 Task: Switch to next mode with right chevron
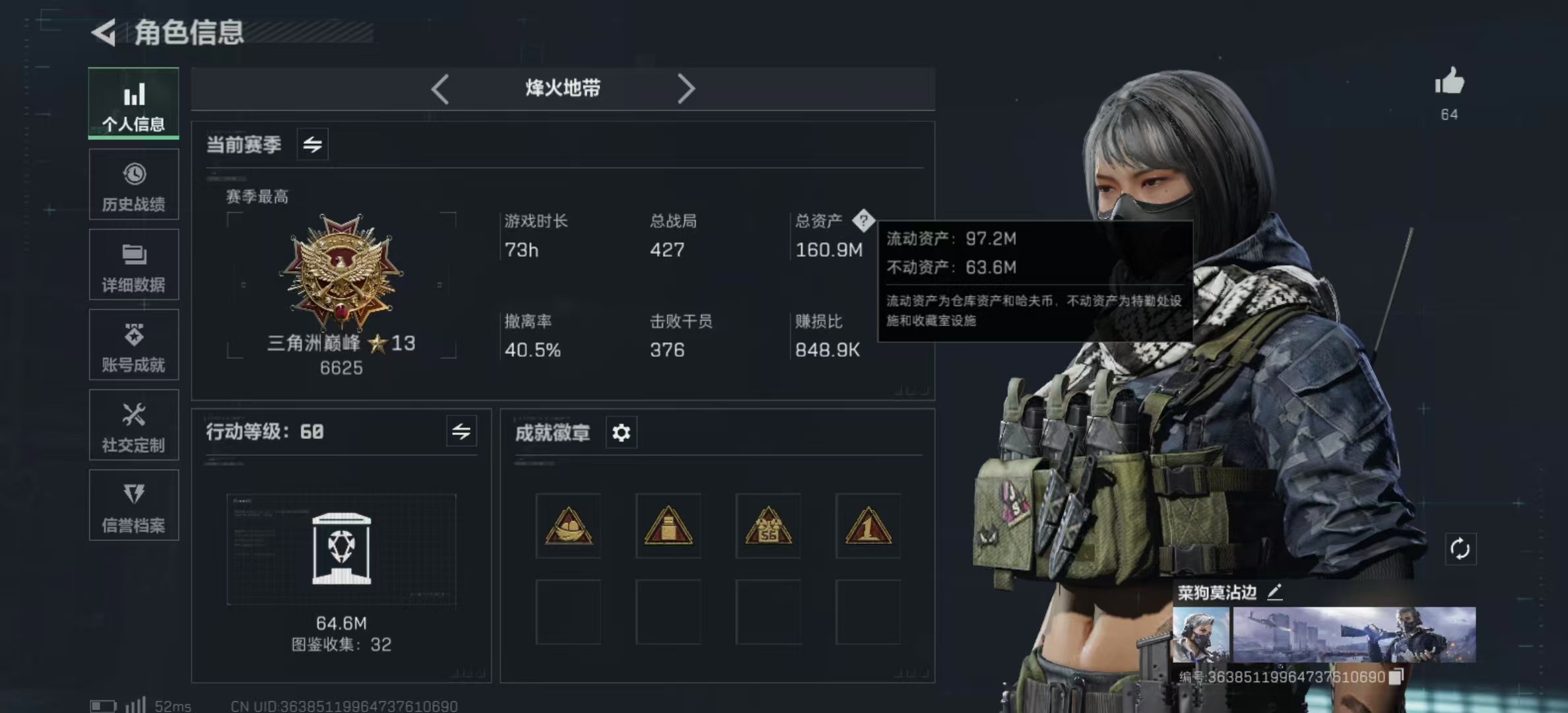click(686, 89)
